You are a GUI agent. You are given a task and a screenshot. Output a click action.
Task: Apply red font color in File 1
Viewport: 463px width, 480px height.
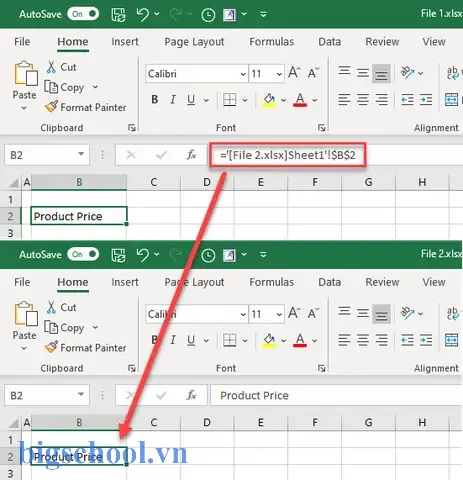point(300,100)
